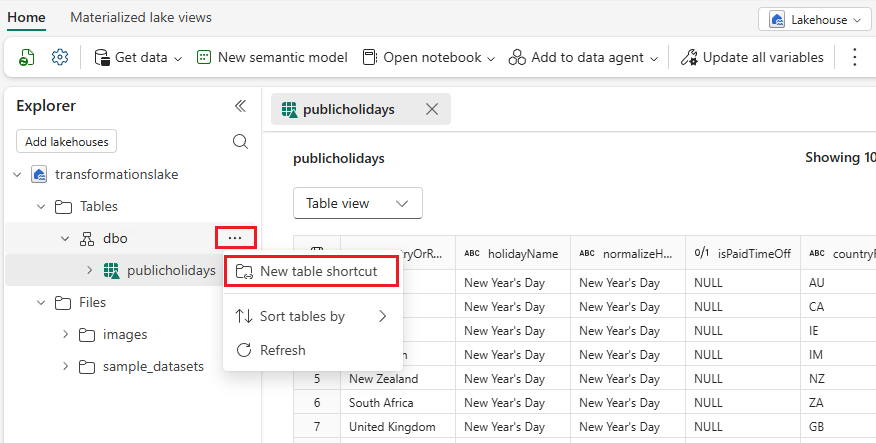Screen dimensions: 876x443
Task: Open Sort tables by submenu
Action: pos(312,317)
